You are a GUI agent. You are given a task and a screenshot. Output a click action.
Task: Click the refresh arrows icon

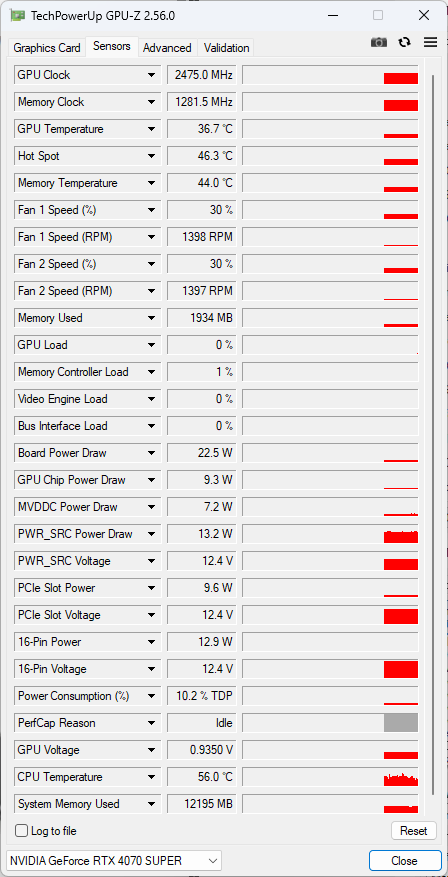tap(404, 43)
